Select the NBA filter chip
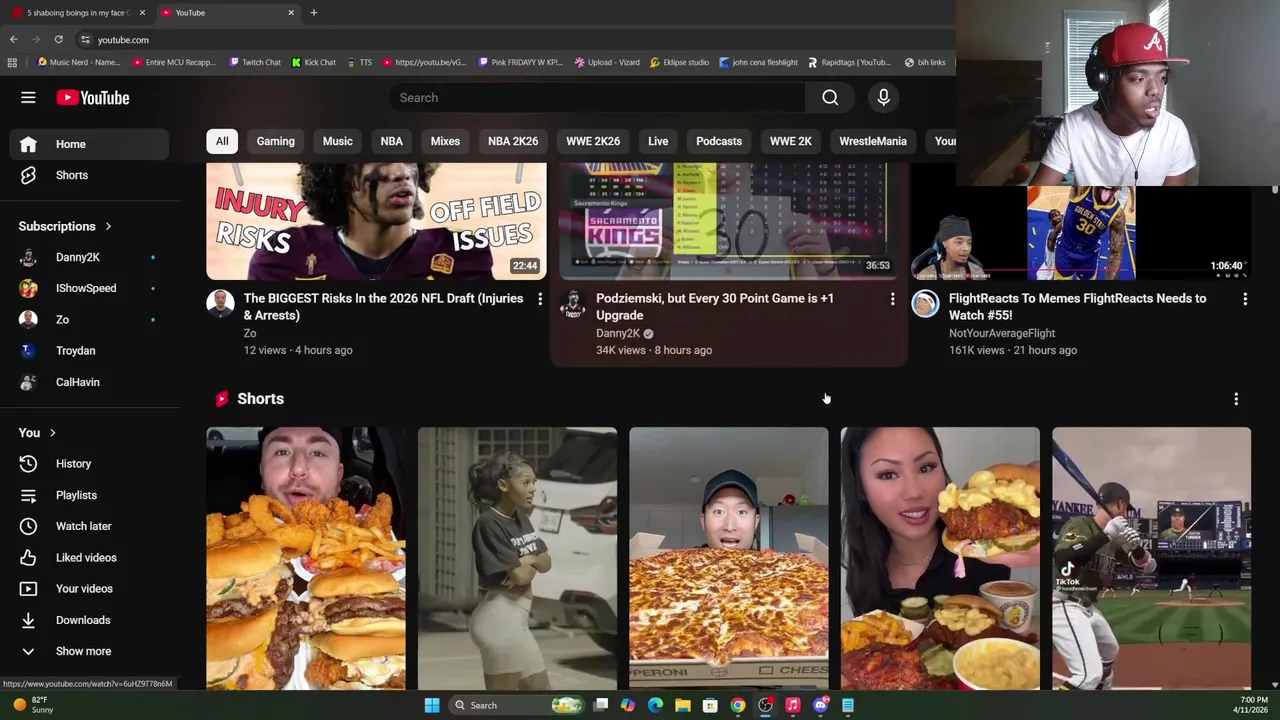1280x720 pixels. [391, 141]
